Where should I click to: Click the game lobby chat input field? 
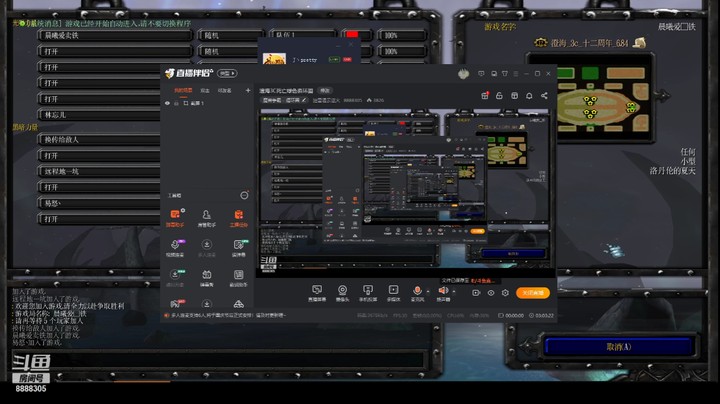tap(220, 359)
